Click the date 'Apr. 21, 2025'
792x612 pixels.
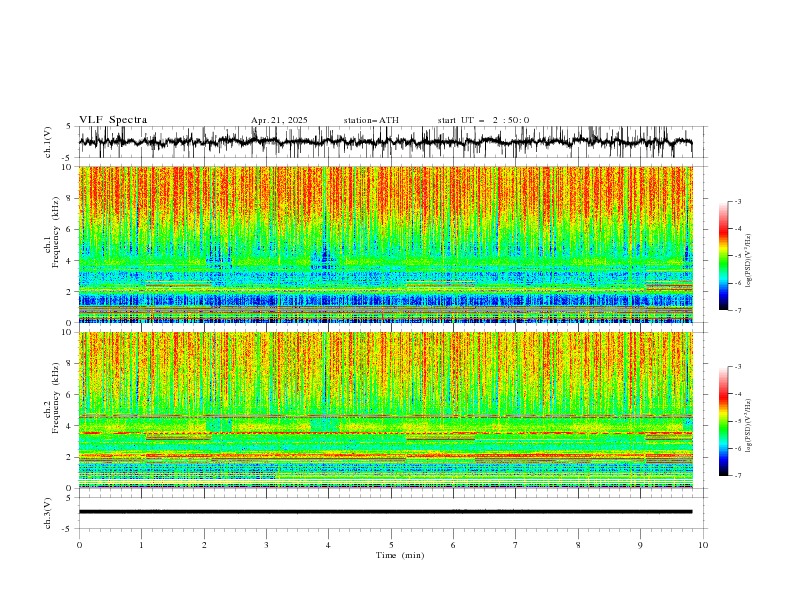(279, 120)
